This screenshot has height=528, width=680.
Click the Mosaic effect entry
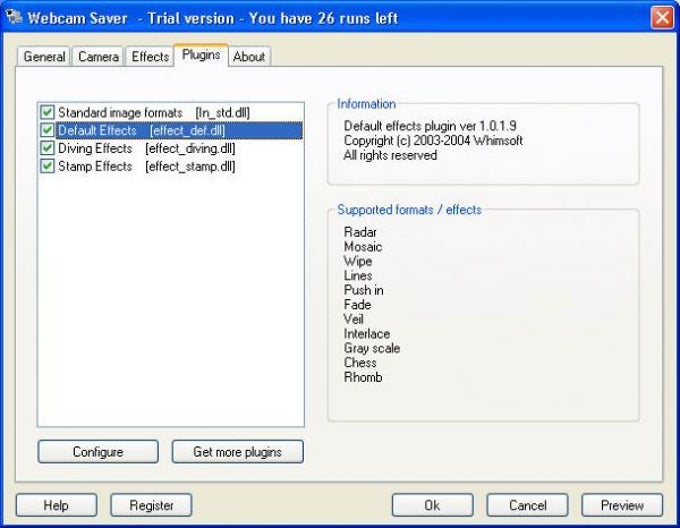click(363, 247)
